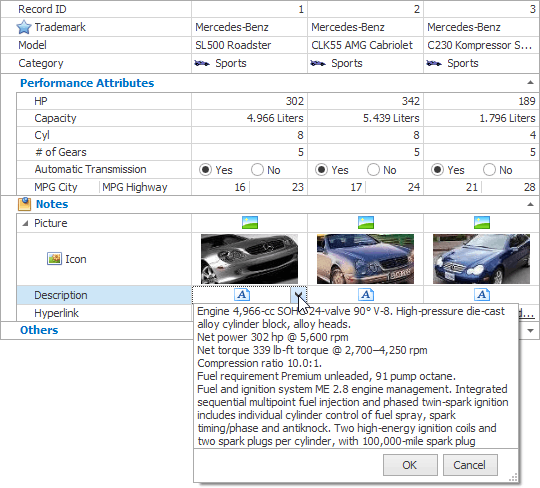Click the 4.966 Liters capacity cell

click(249, 118)
